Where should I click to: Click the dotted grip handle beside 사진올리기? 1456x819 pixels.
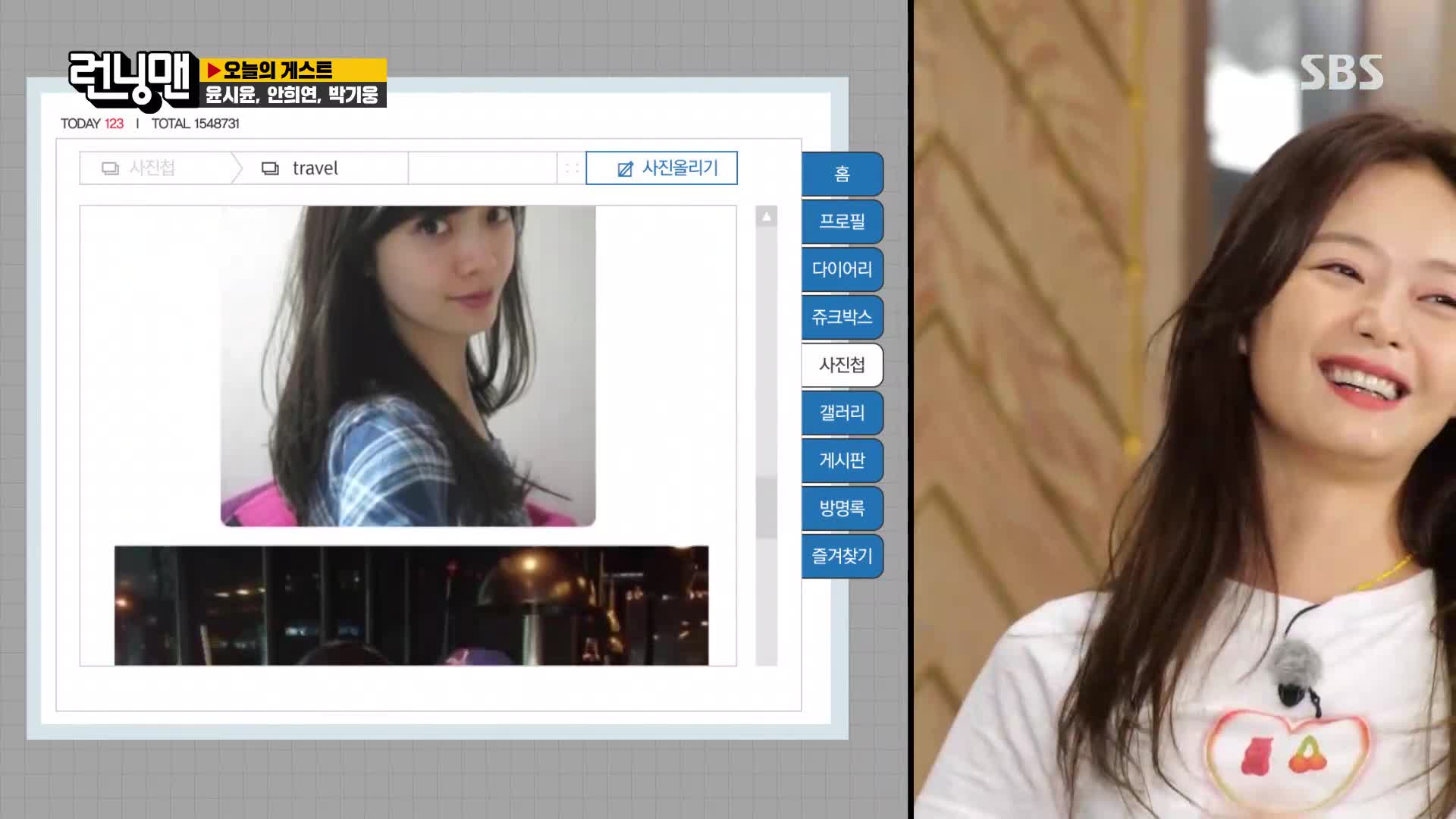[x=572, y=168]
